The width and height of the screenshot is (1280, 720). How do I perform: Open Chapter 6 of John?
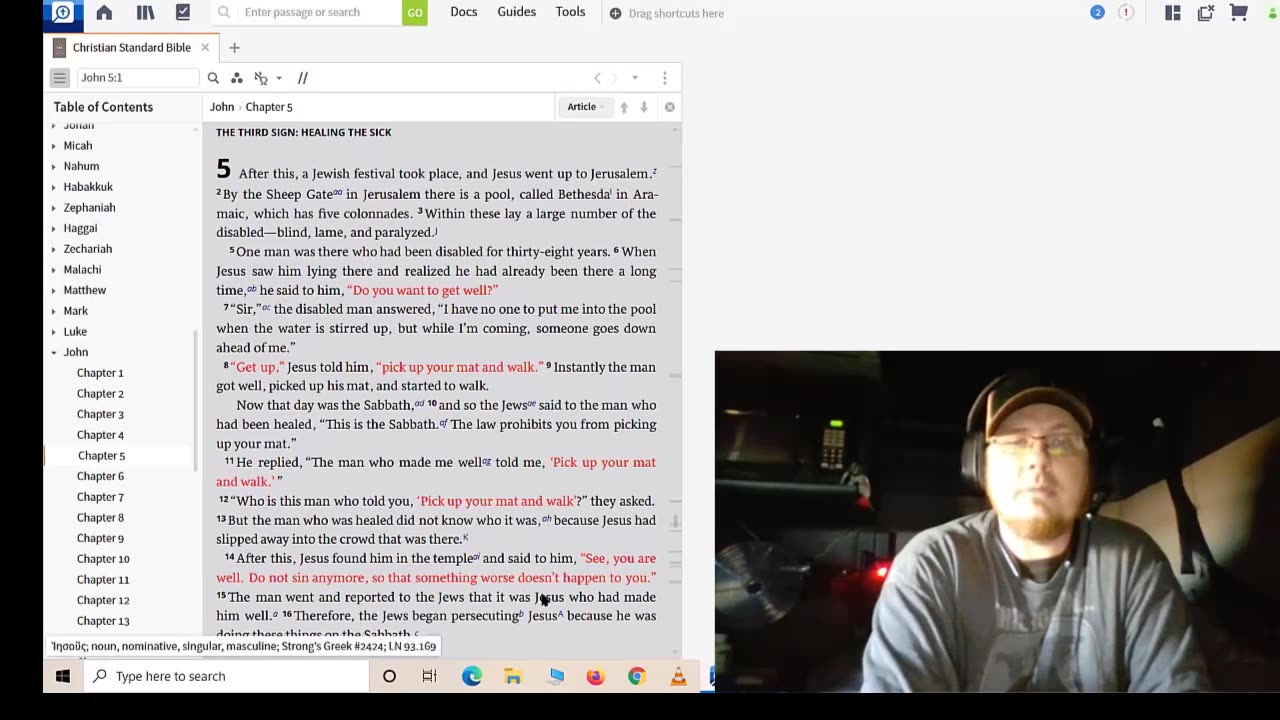pyautogui.click(x=100, y=476)
